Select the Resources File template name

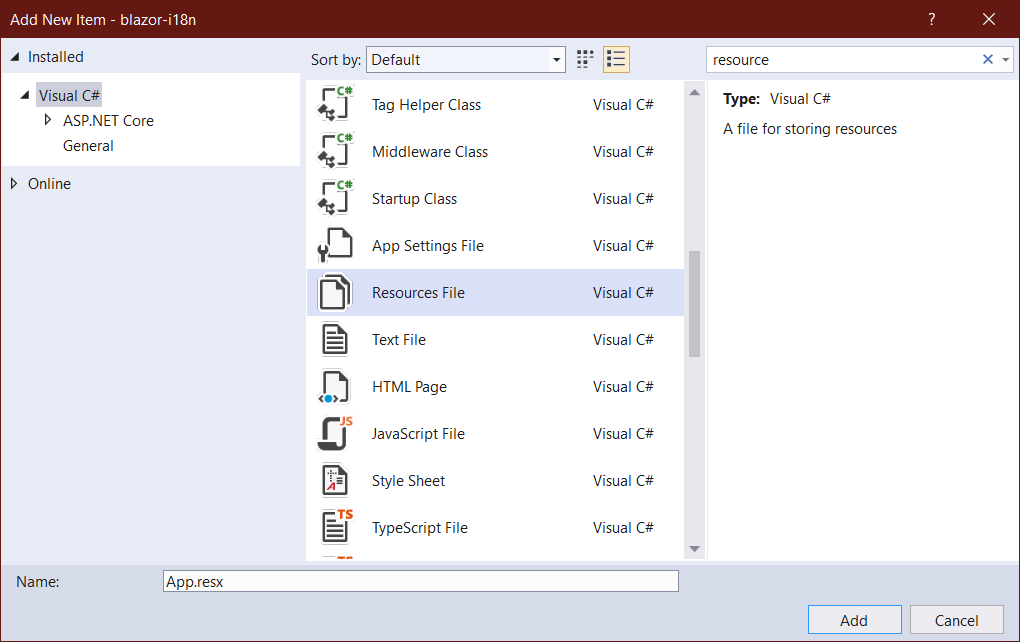[x=418, y=293]
